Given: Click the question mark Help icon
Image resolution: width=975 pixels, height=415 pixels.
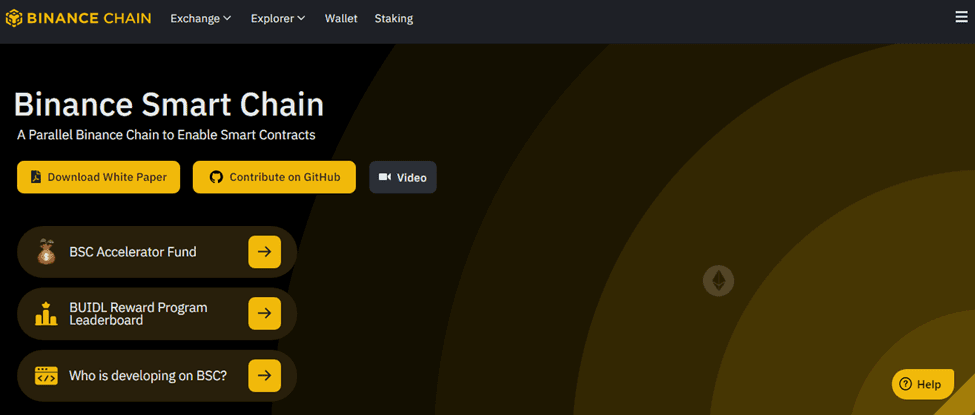Looking at the screenshot, I should pyautogui.click(x=905, y=384).
